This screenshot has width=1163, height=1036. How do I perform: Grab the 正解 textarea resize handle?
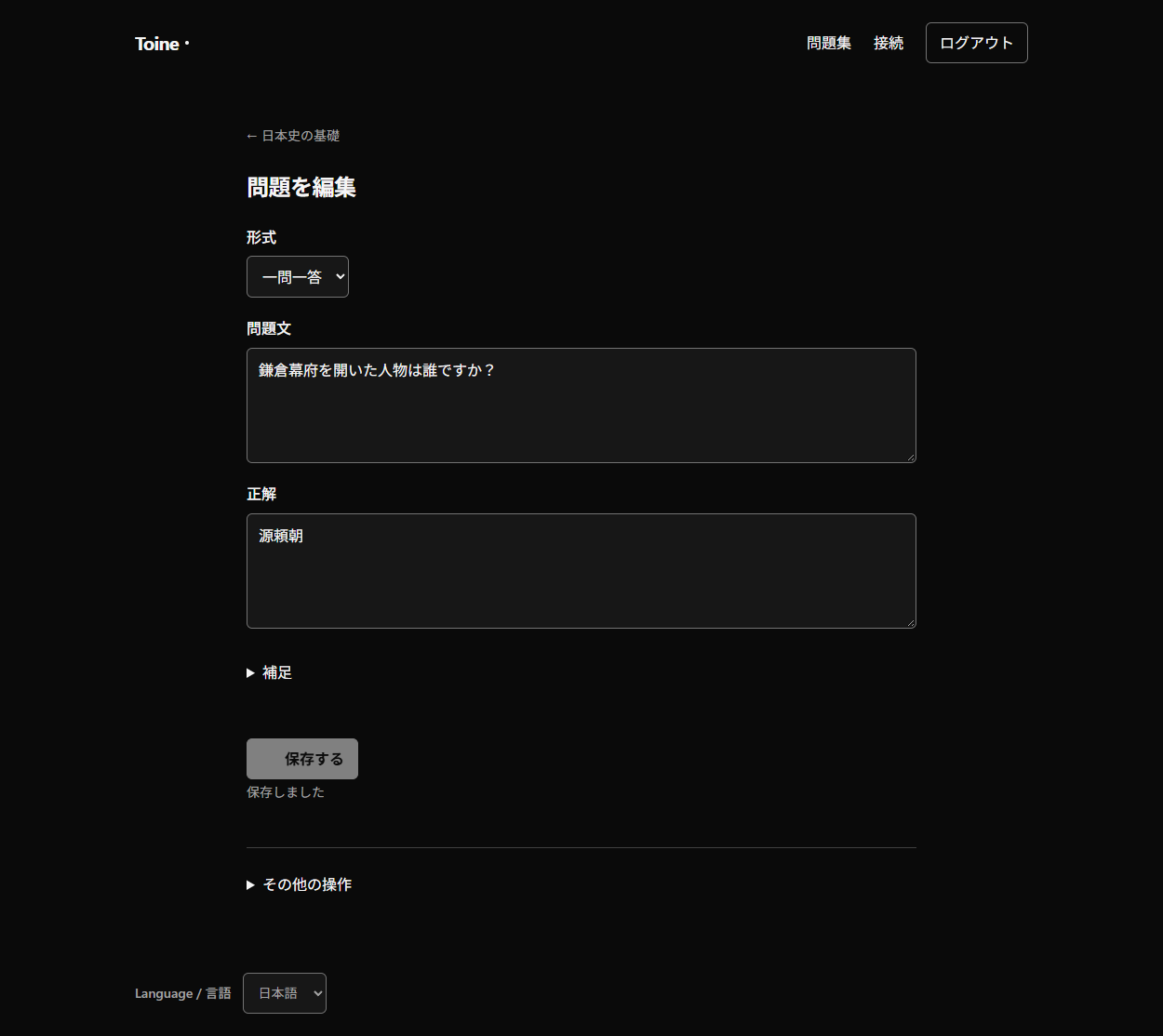tap(911, 622)
